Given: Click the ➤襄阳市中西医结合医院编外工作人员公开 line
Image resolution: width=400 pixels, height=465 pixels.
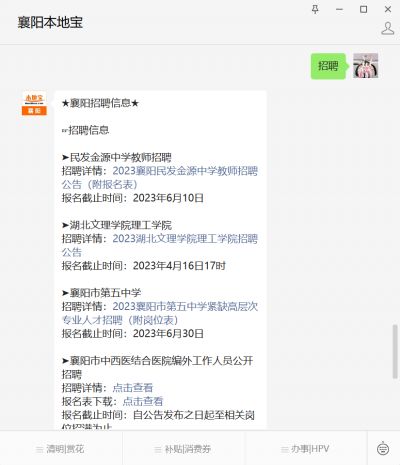Looking at the screenshot, I should pyautogui.click(x=157, y=360).
